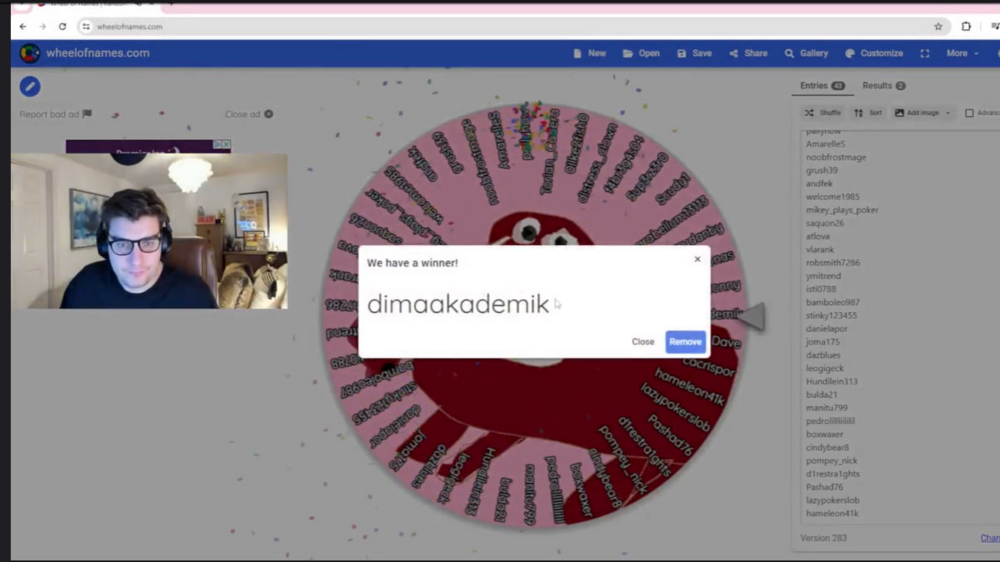Click entry 'Hundilein313' in the list
This screenshot has height=562, width=1000.
(x=832, y=381)
